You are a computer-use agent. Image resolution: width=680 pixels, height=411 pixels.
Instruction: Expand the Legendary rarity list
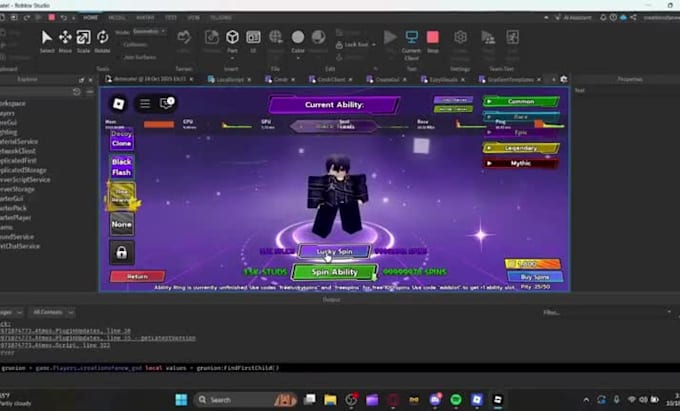[521, 148]
